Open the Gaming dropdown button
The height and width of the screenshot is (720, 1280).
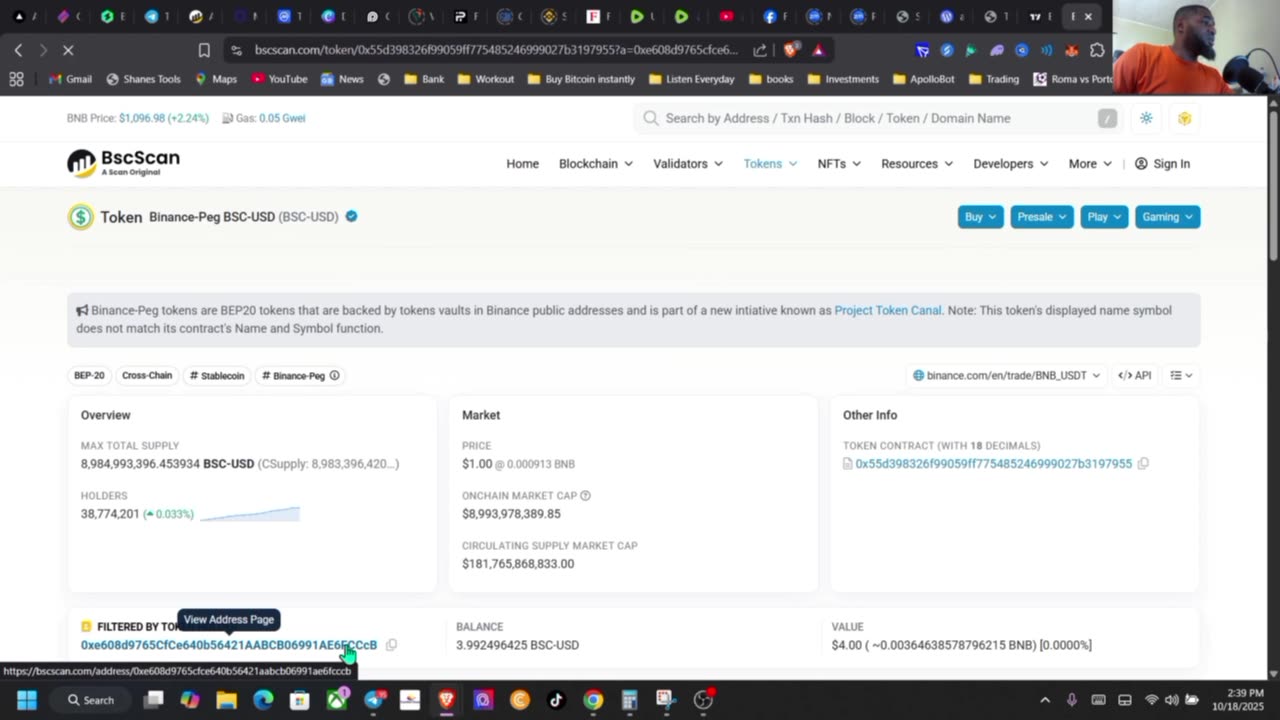tap(1167, 217)
